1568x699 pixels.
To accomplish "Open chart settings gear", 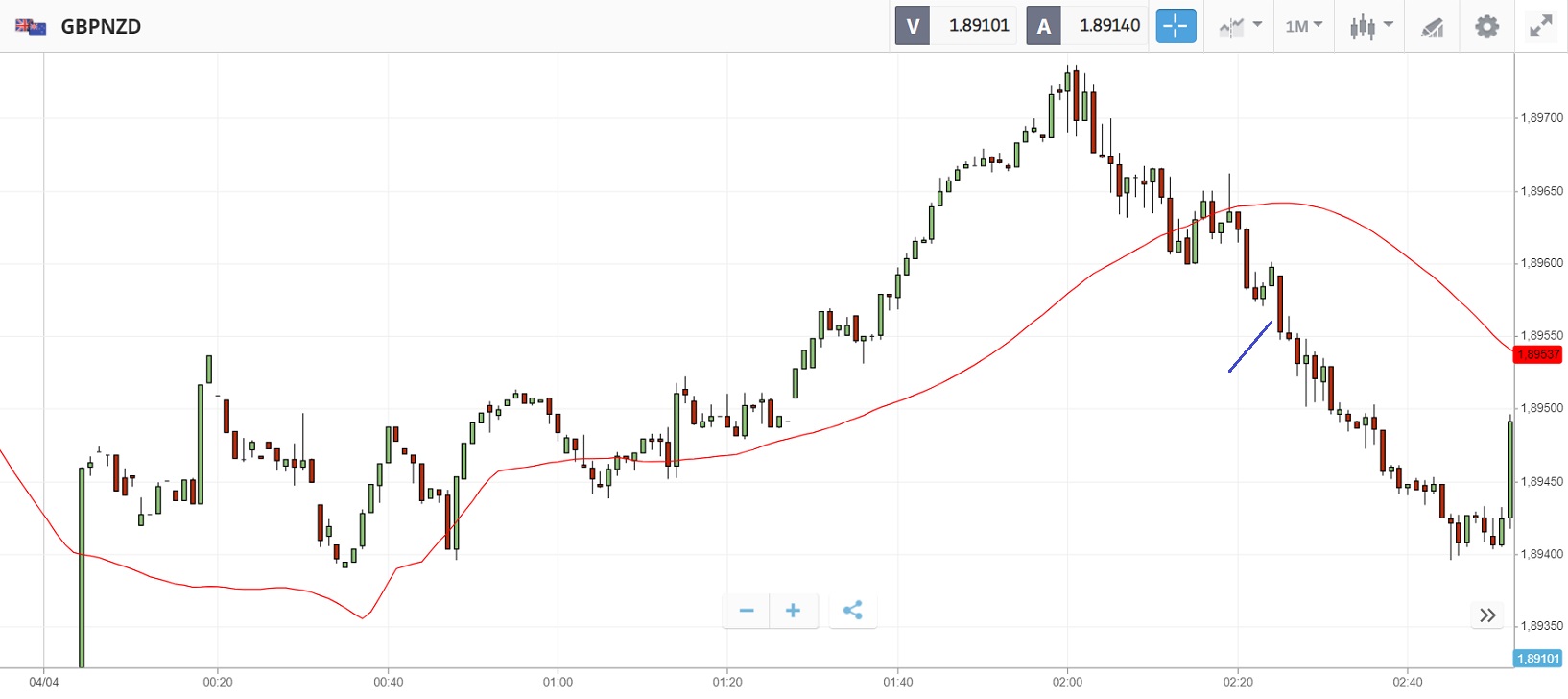I will point(1486,26).
